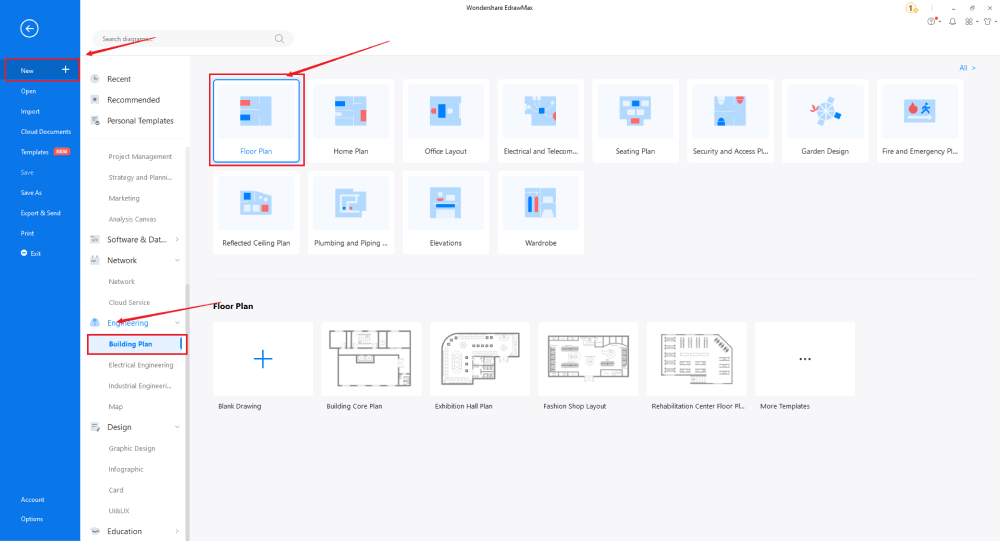
Task: Select Save As in the left menu
Action: 31,193
